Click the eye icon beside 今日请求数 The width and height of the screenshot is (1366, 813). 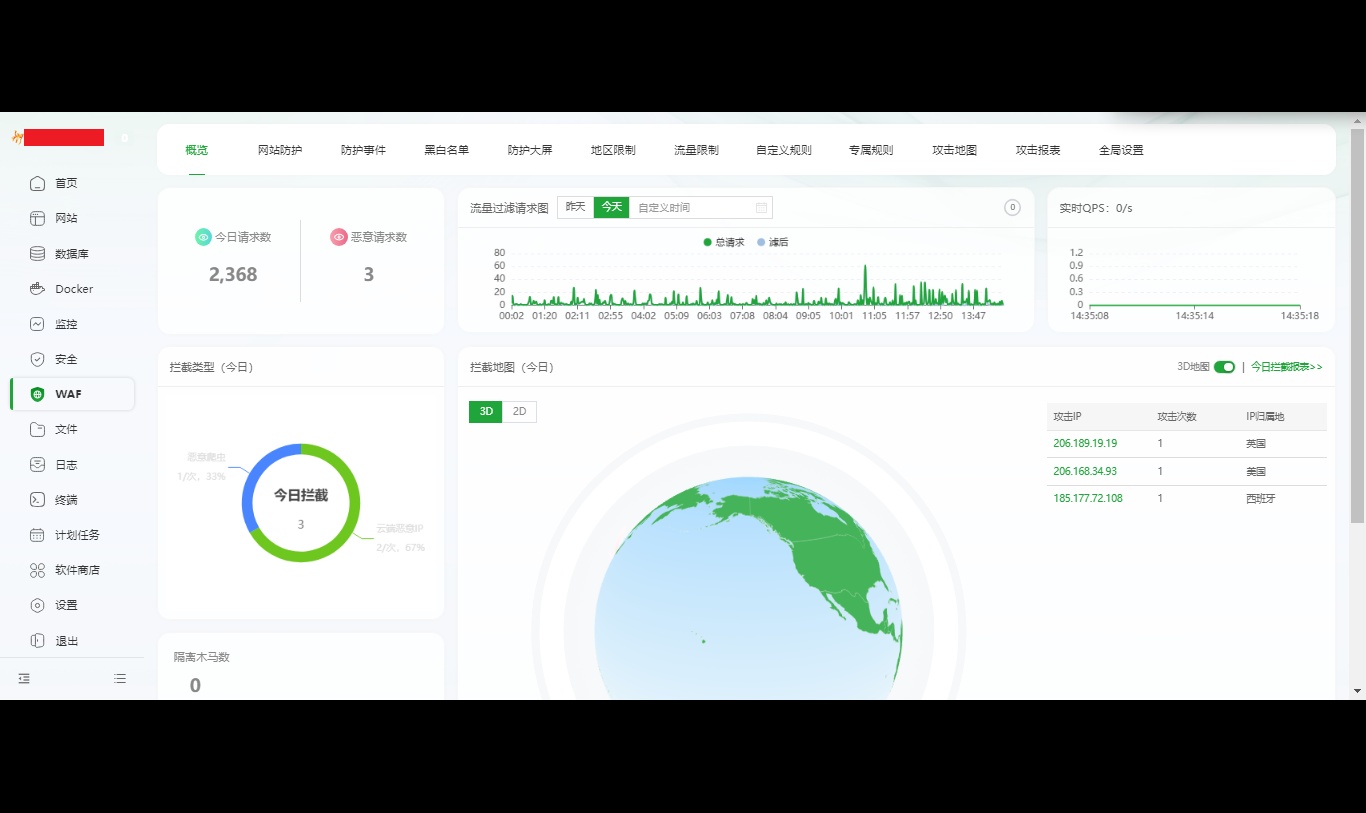pyautogui.click(x=203, y=237)
